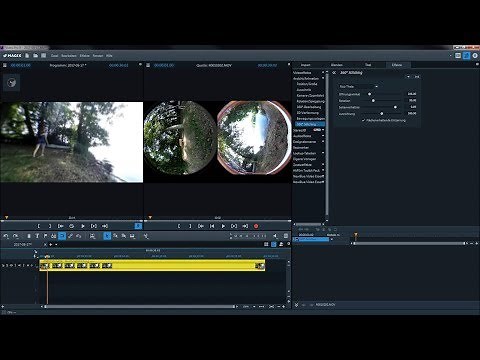Set out-point in program monitor
Image resolution: width=480 pixels, height=360 pixels.
tap(50, 226)
